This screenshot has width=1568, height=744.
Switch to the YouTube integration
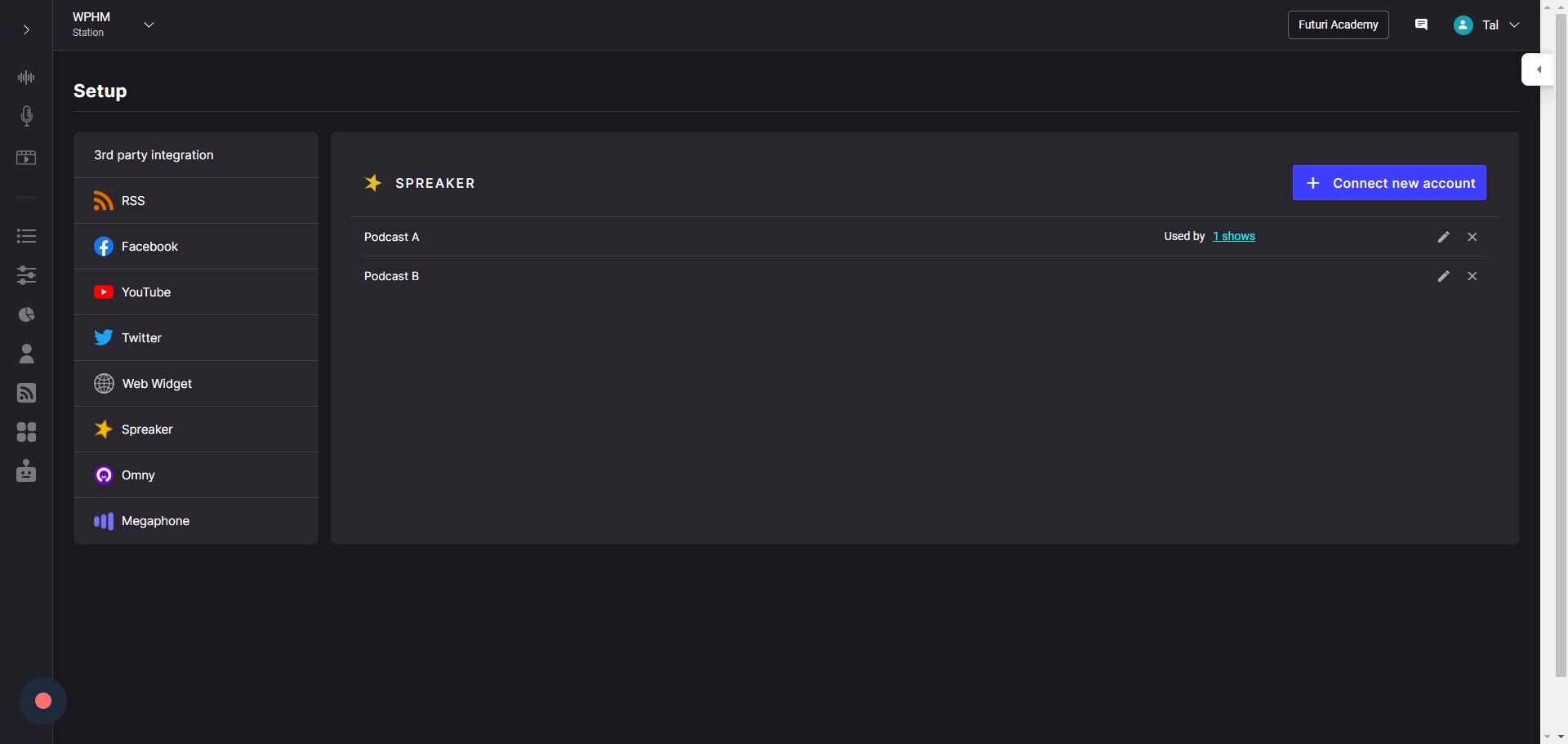coord(146,292)
